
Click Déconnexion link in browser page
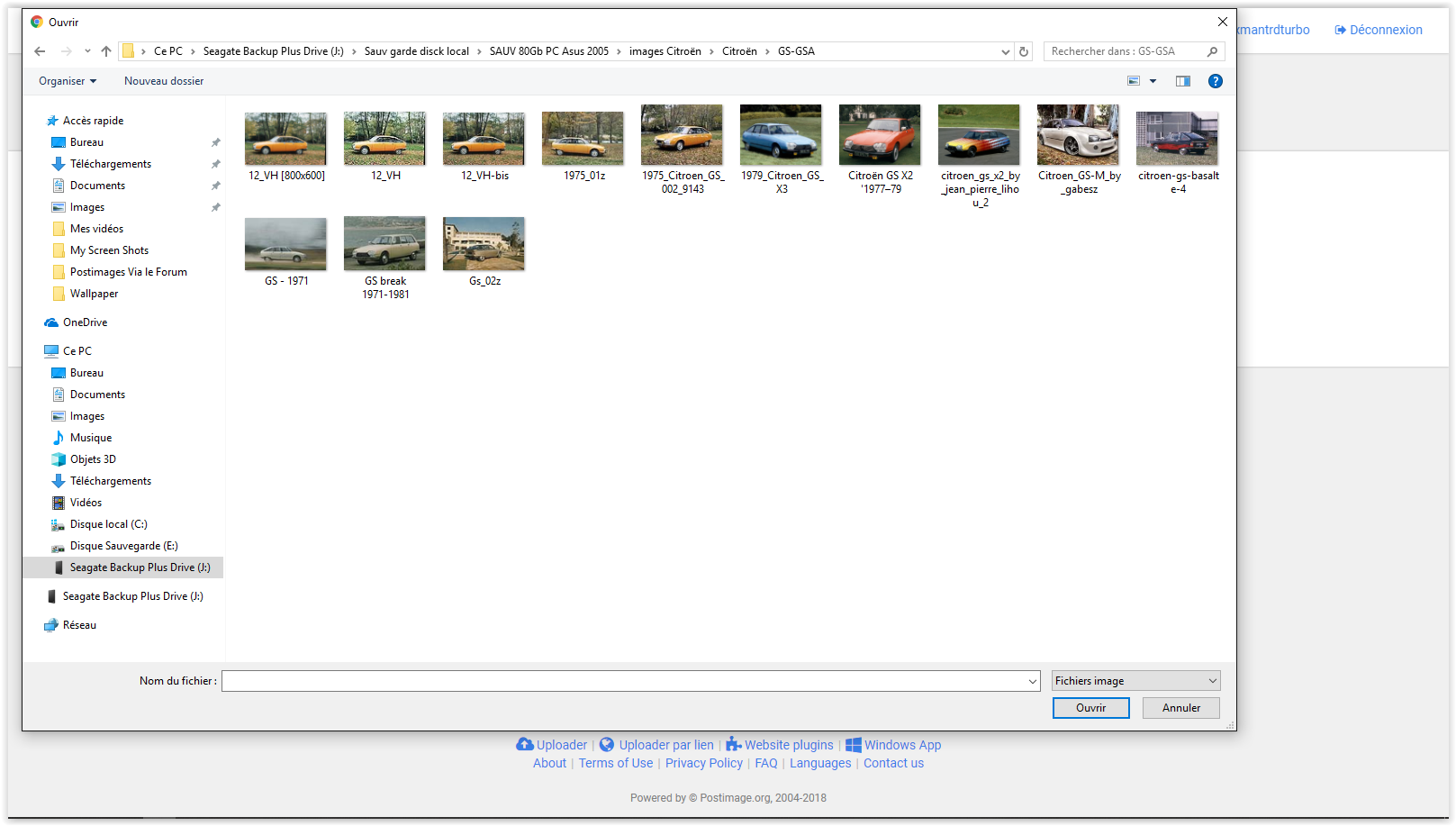[1379, 30]
